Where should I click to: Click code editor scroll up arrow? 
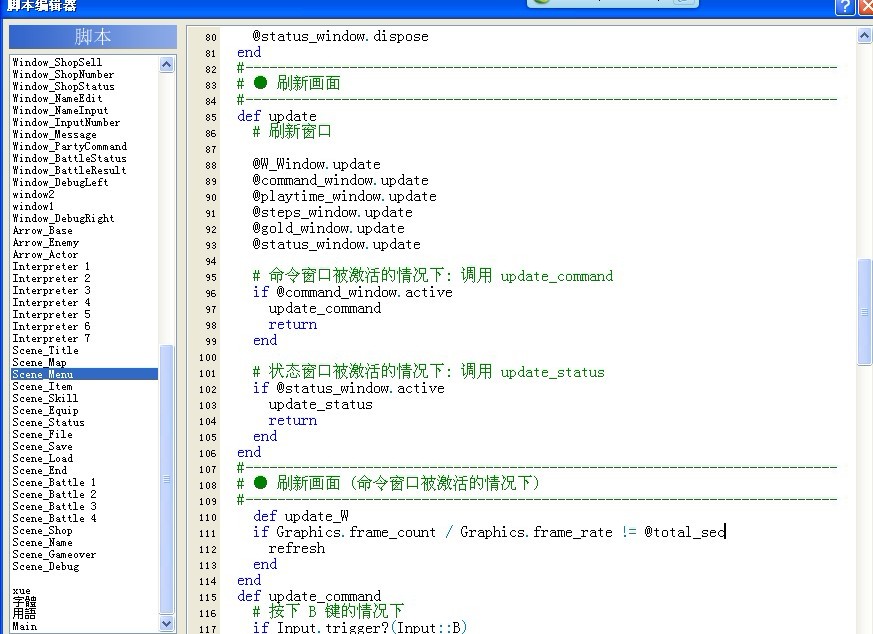tap(864, 36)
